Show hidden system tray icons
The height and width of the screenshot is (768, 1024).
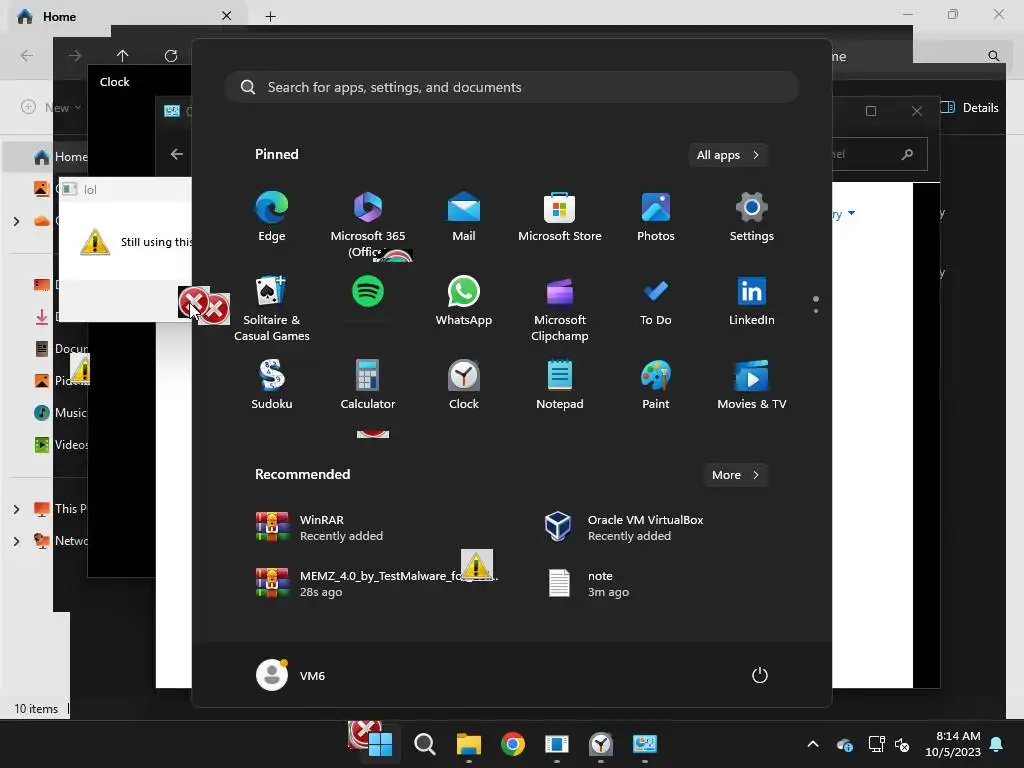pos(813,744)
